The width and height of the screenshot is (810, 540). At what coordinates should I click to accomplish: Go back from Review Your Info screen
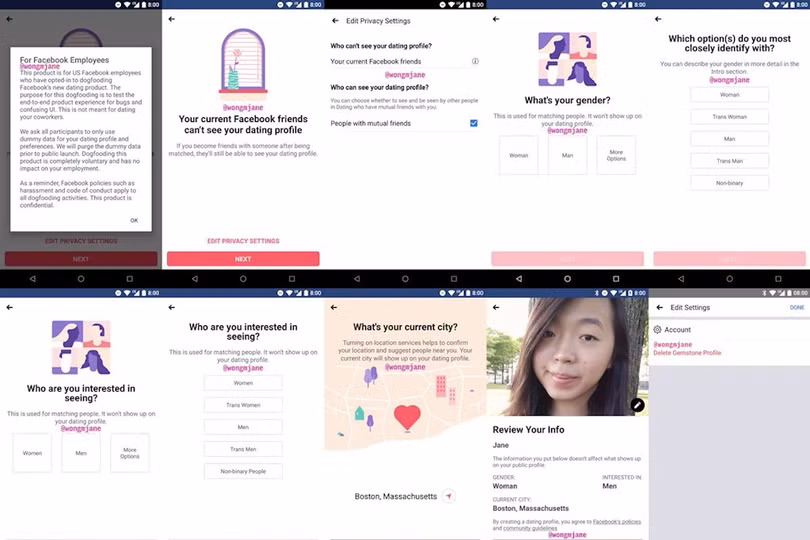click(496, 307)
